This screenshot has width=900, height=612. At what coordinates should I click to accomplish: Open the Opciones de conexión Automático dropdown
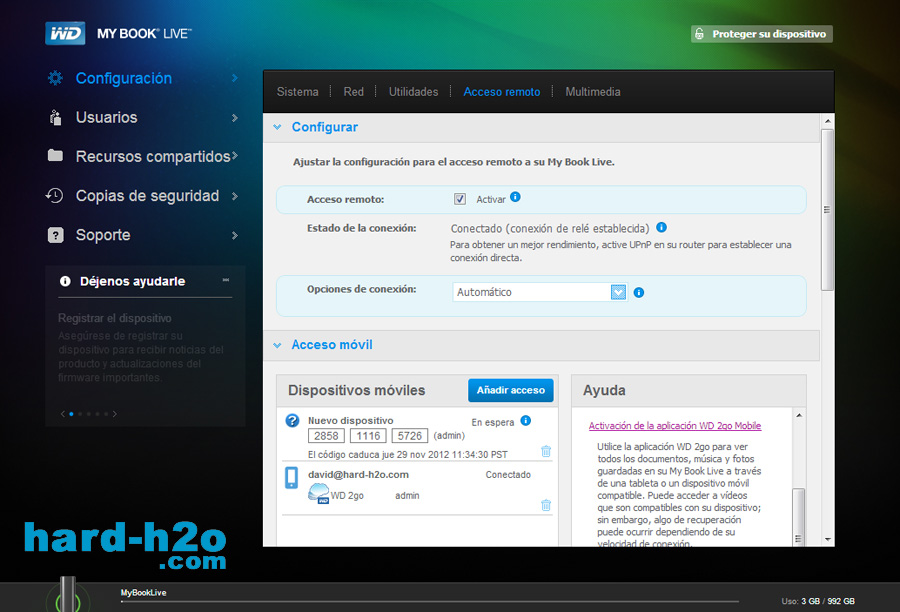(x=618, y=292)
